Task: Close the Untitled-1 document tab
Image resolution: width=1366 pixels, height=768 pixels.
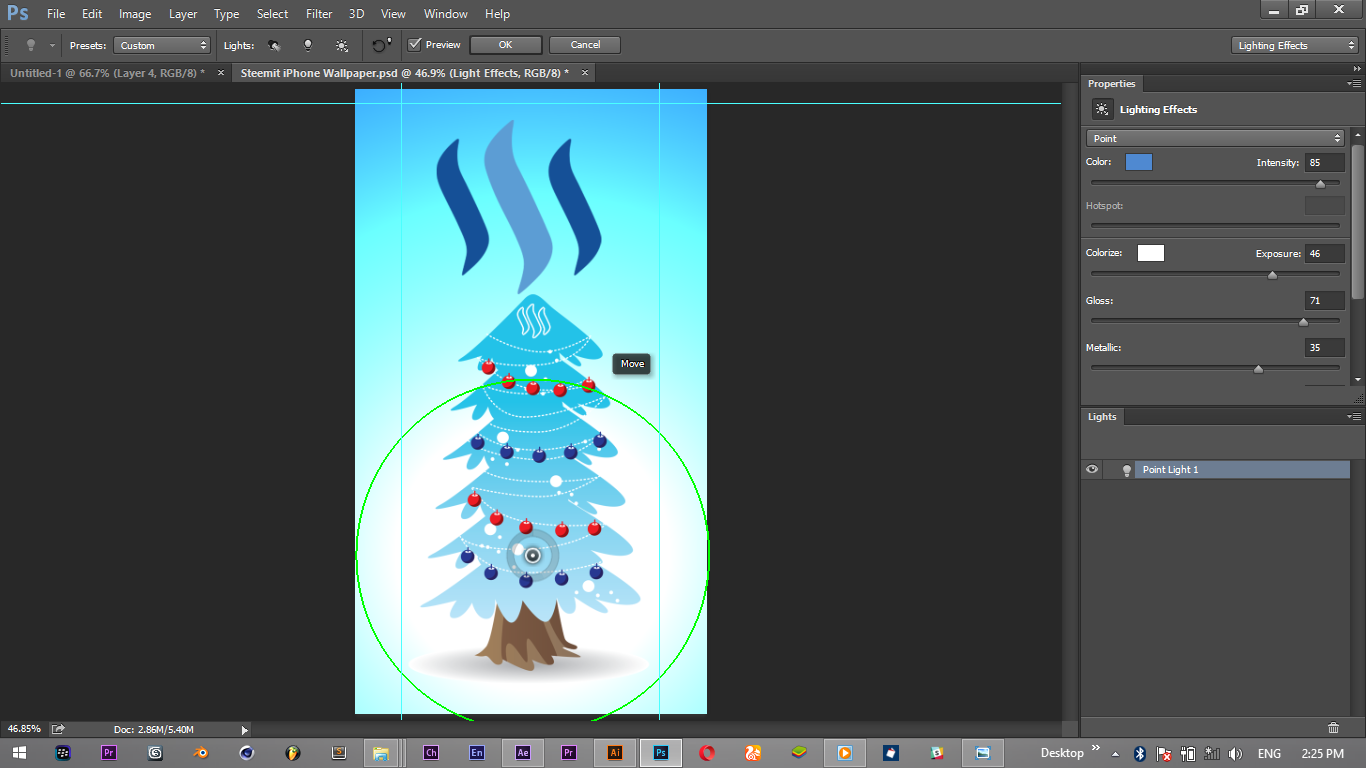Action: pos(221,73)
